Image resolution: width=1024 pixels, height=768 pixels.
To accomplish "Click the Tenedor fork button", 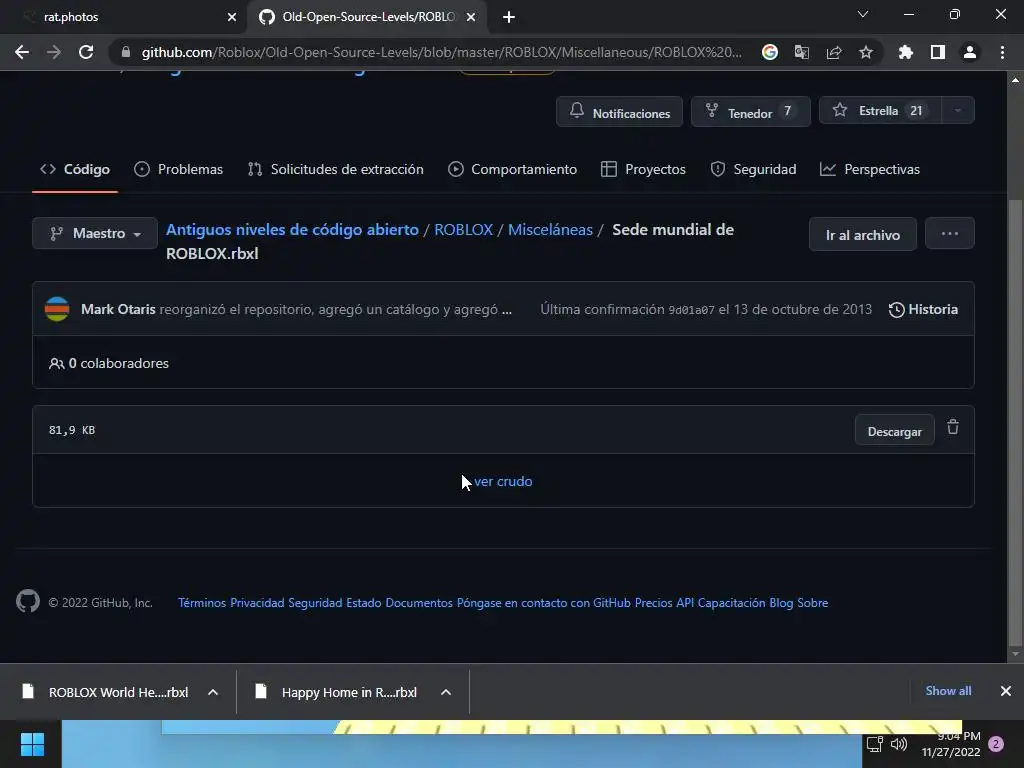I will (x=750, y=112).
